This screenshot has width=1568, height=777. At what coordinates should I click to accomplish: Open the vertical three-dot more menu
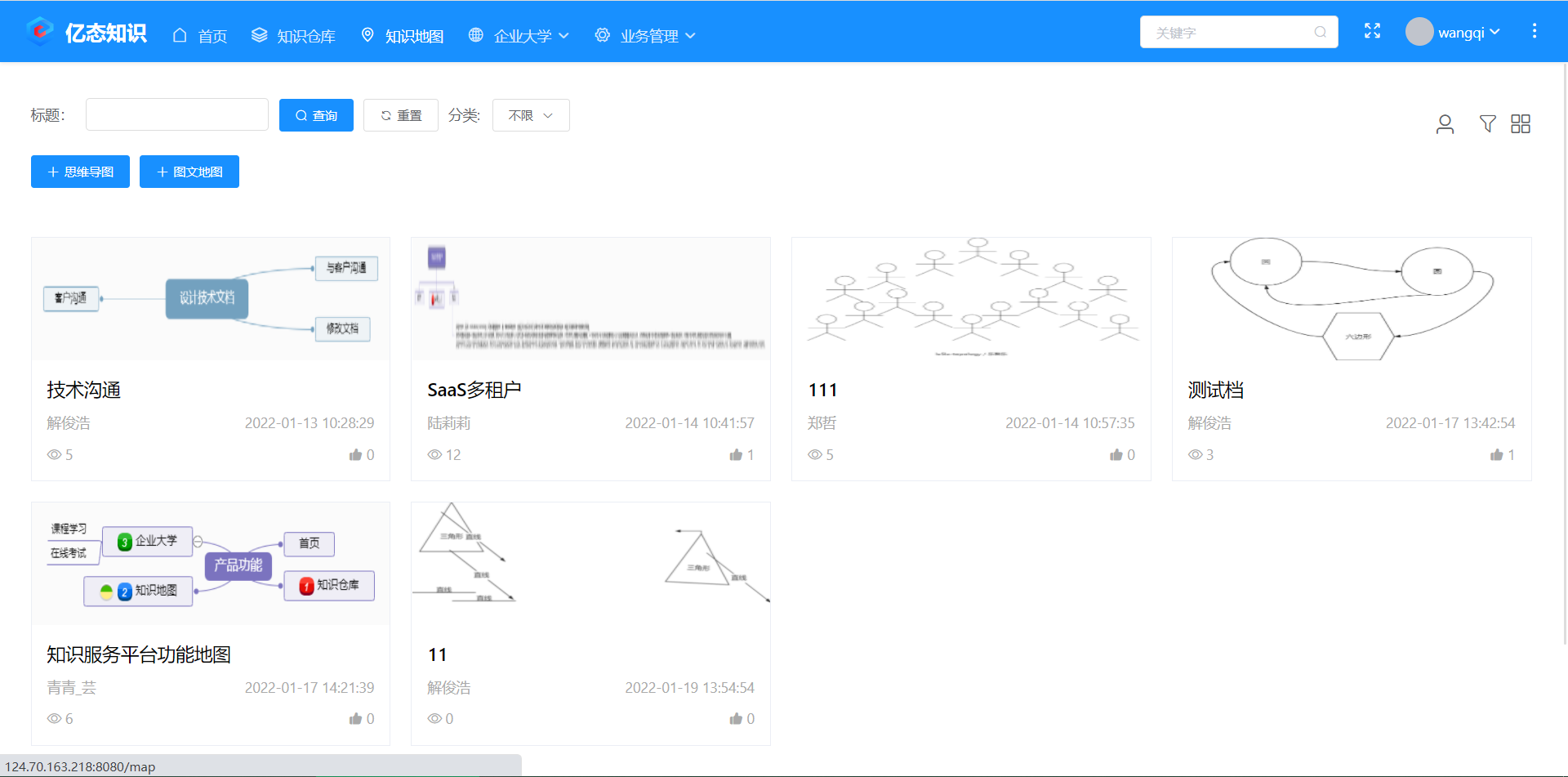point(1534,31)
